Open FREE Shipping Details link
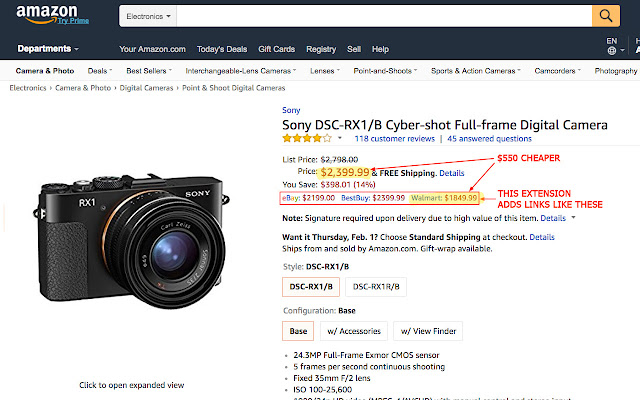 click(x=451, y=173)
